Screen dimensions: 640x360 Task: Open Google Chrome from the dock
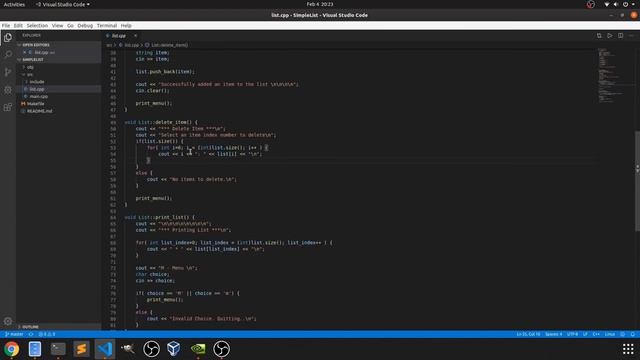click(11, 349)
